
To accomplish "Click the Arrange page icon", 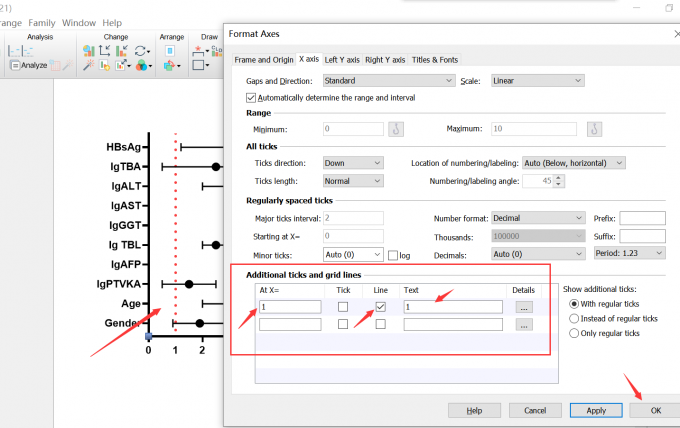I will pos(171,49).
